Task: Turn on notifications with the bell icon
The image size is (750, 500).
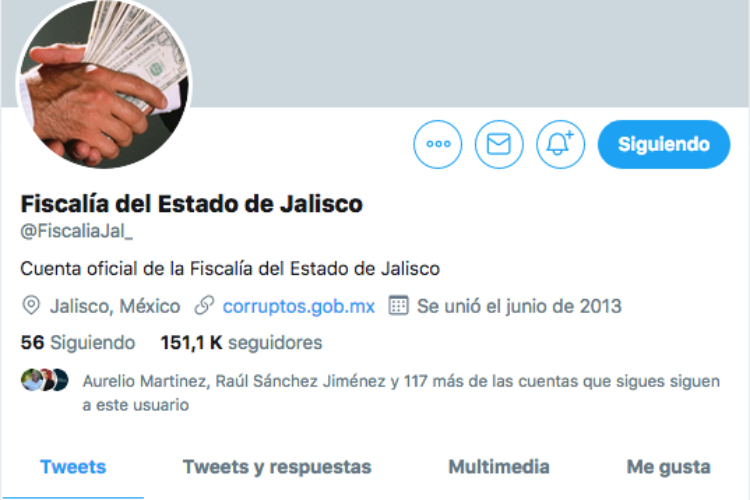Action: tap(560, 144)
